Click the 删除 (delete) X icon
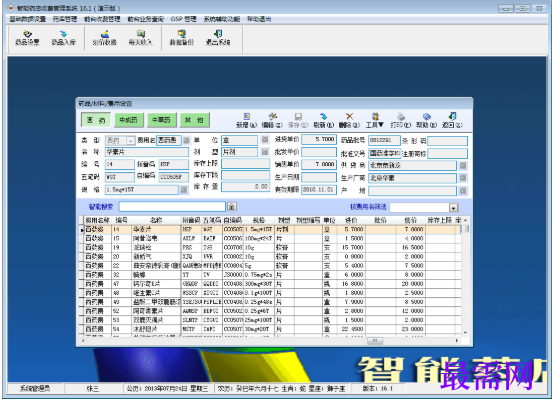Viewport: 552px width, 407px height. [349, 120]
